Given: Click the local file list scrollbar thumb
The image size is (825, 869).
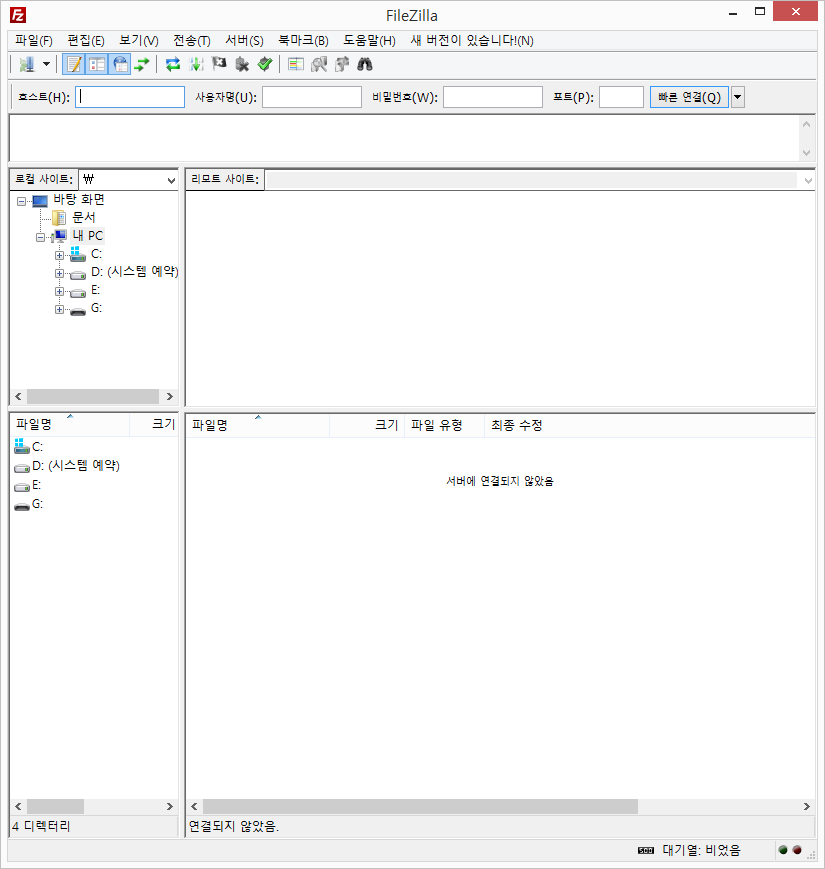Looking at the screenshot, I should pyautogui.click(x=55, y=806).
